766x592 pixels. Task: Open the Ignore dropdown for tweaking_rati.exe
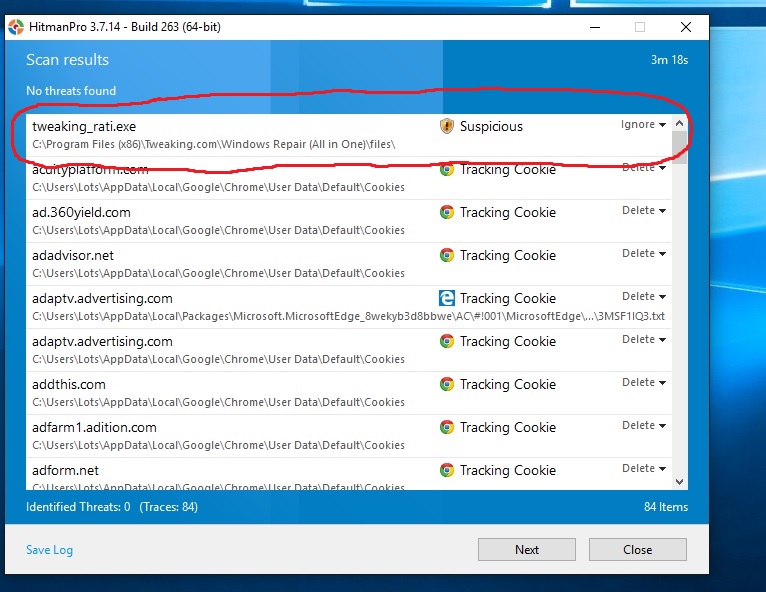[x=643, y=125]
